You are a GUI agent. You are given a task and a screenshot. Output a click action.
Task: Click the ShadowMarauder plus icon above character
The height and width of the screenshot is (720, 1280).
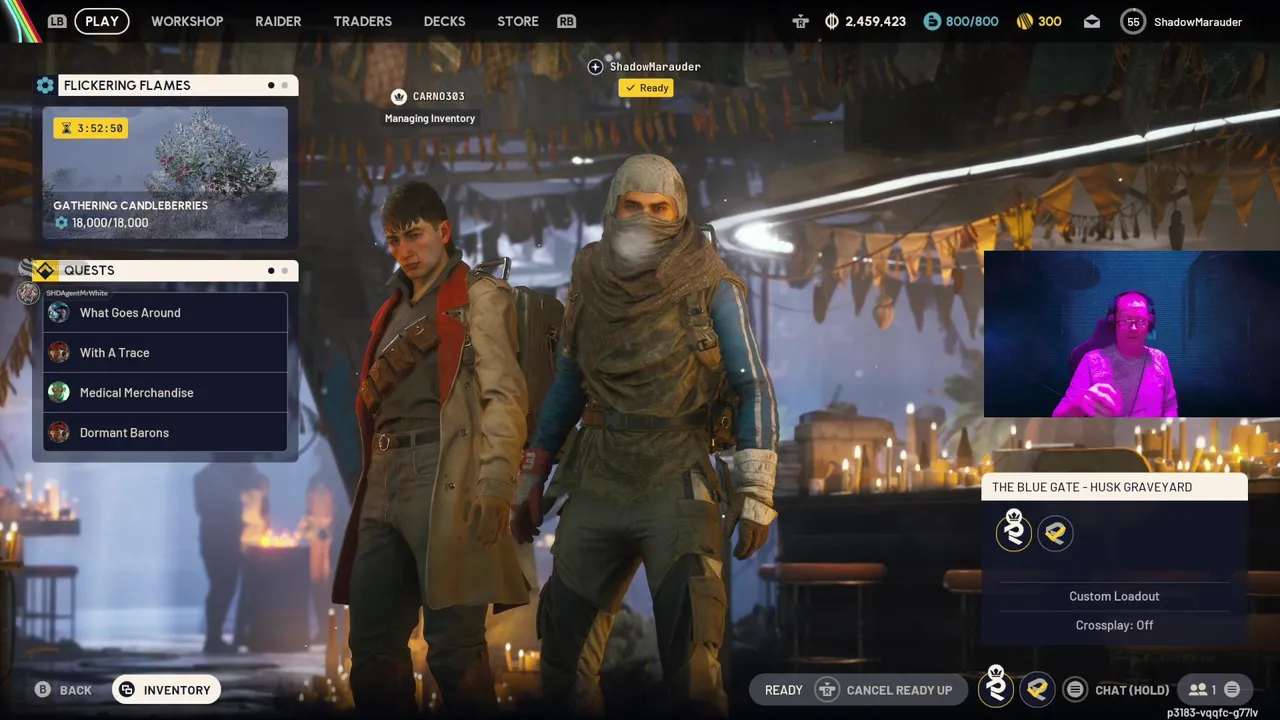[x=595, y=66]
